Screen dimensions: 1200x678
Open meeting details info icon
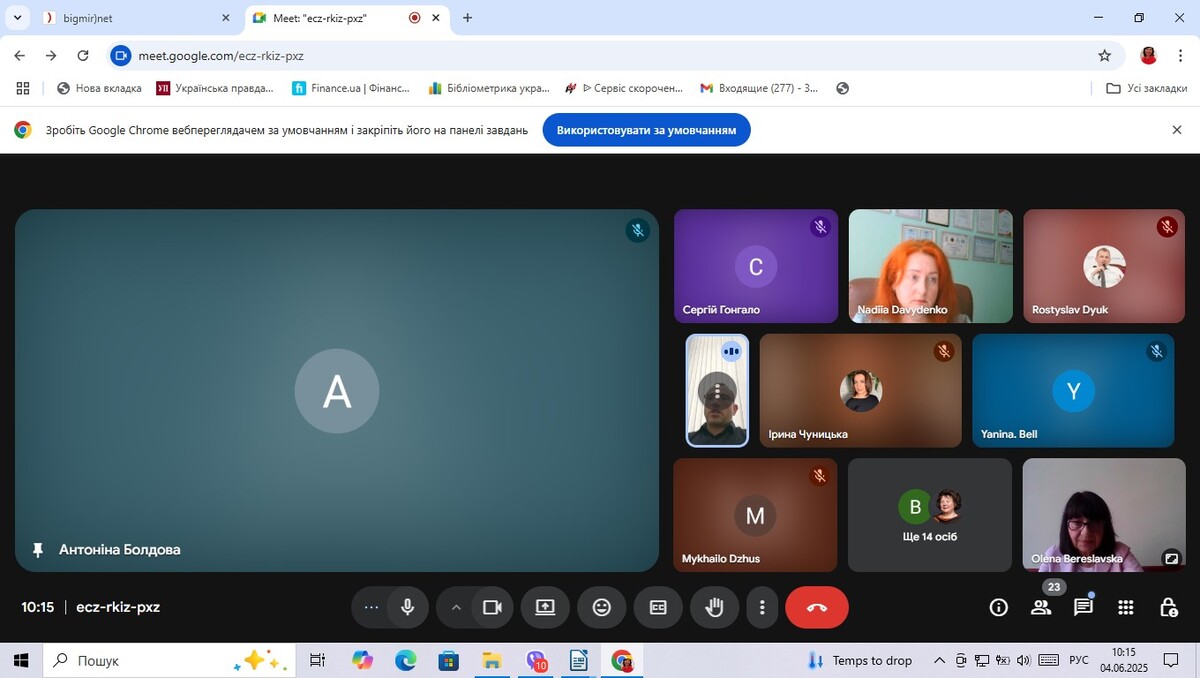tap(998, 607)
